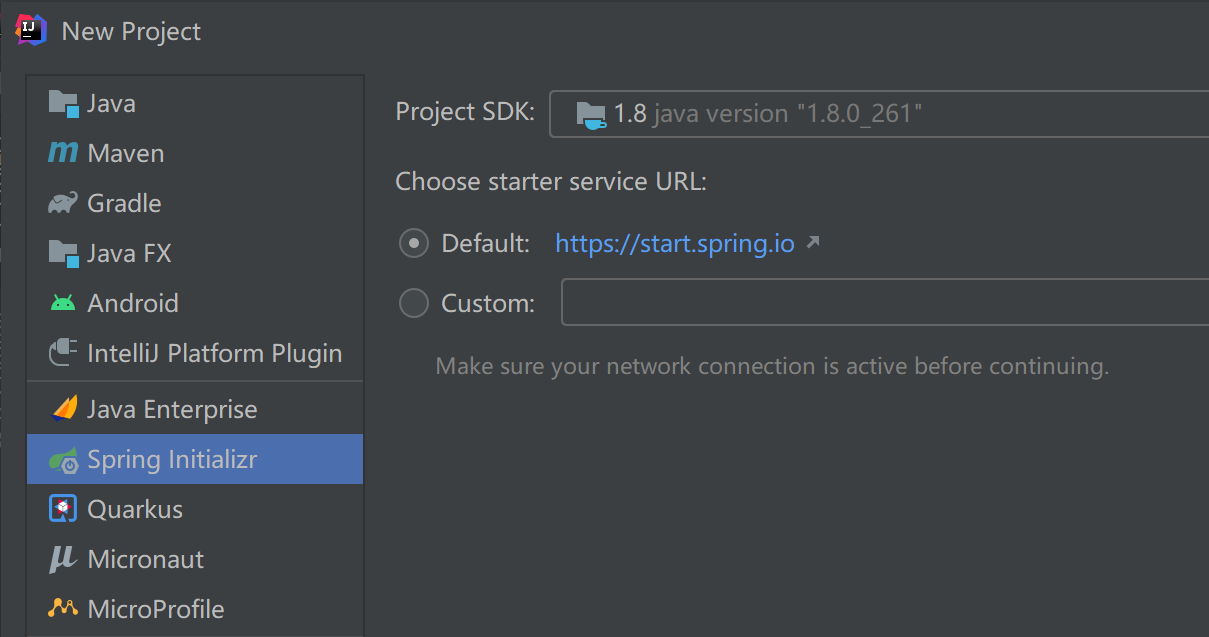Choose Micronaut project type
The image size is (1209, 637).
195,559
